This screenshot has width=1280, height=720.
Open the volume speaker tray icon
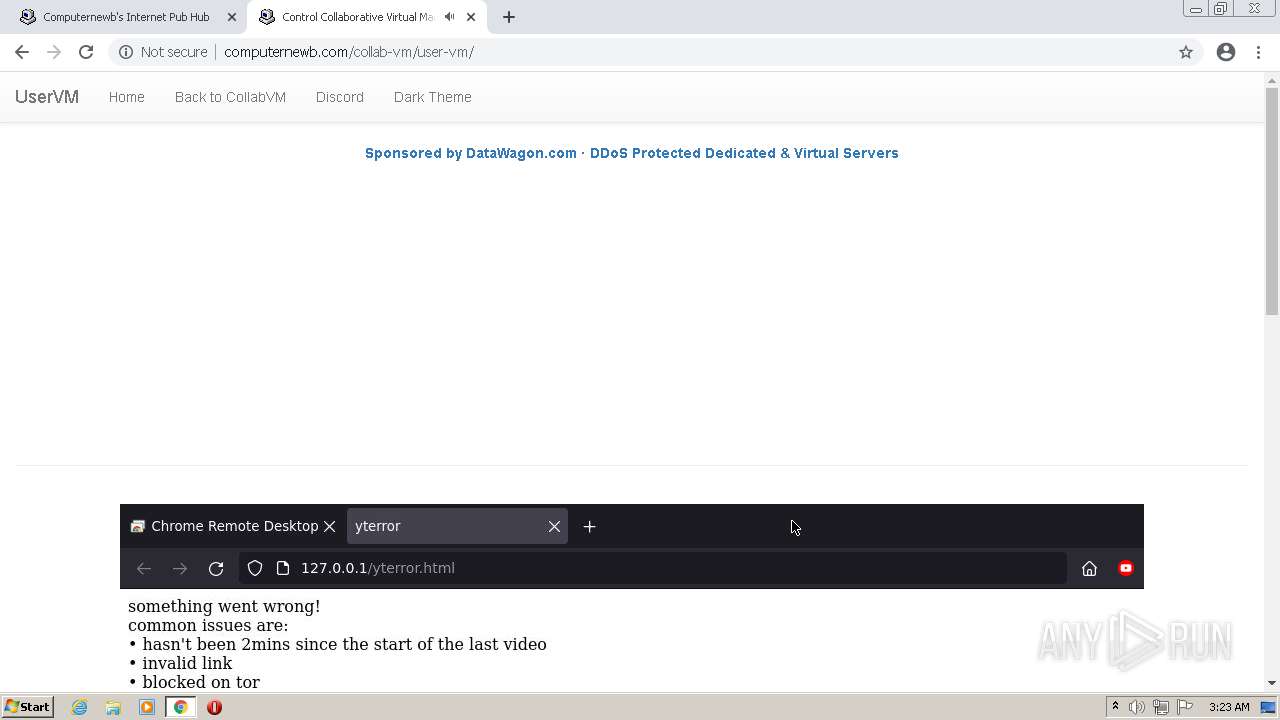(x=1137, y=707)
